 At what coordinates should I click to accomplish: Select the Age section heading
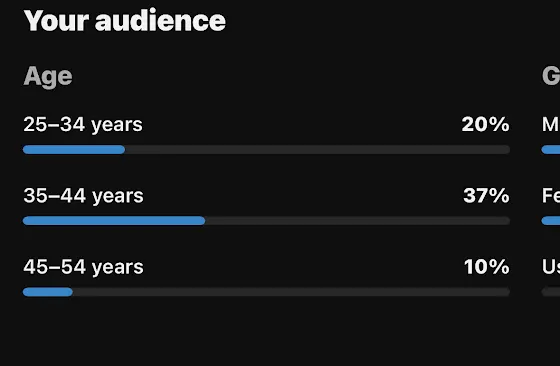pos(48,77)
